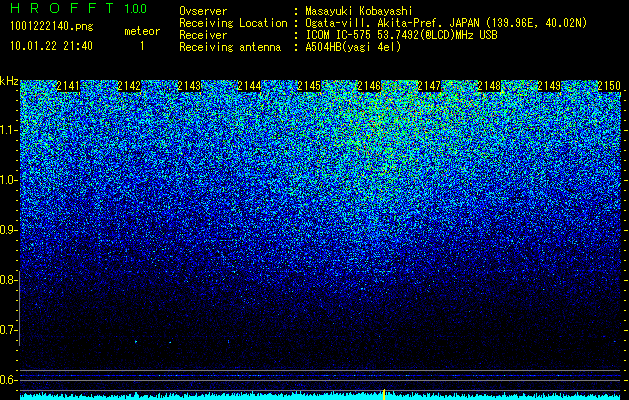Select the file name 1001222140.png
The width and height of the screenshot is (629, 400).
point(52,27)
